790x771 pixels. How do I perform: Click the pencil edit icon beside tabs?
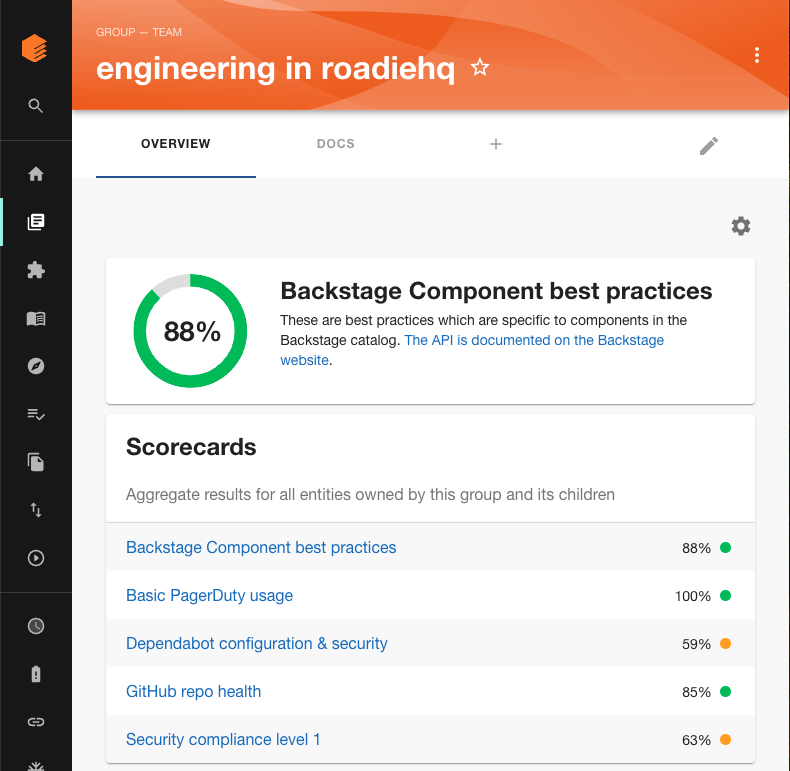[709, 146]
